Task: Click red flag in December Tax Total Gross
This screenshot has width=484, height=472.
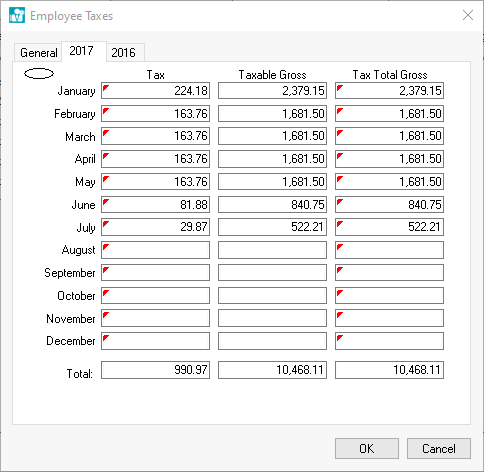Action: [340, 338]
